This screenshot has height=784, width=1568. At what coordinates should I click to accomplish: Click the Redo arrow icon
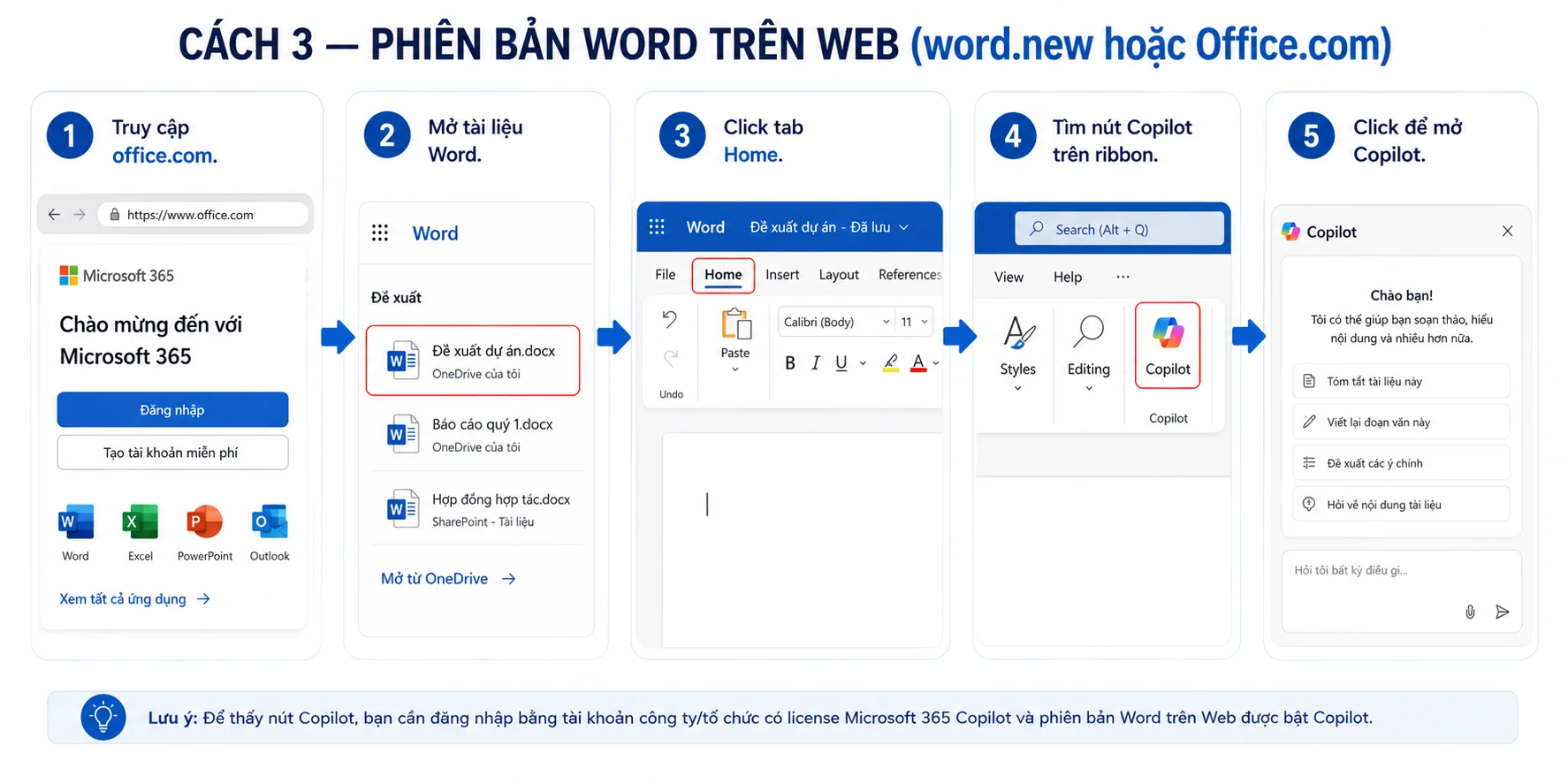click(x=671, y=358)
